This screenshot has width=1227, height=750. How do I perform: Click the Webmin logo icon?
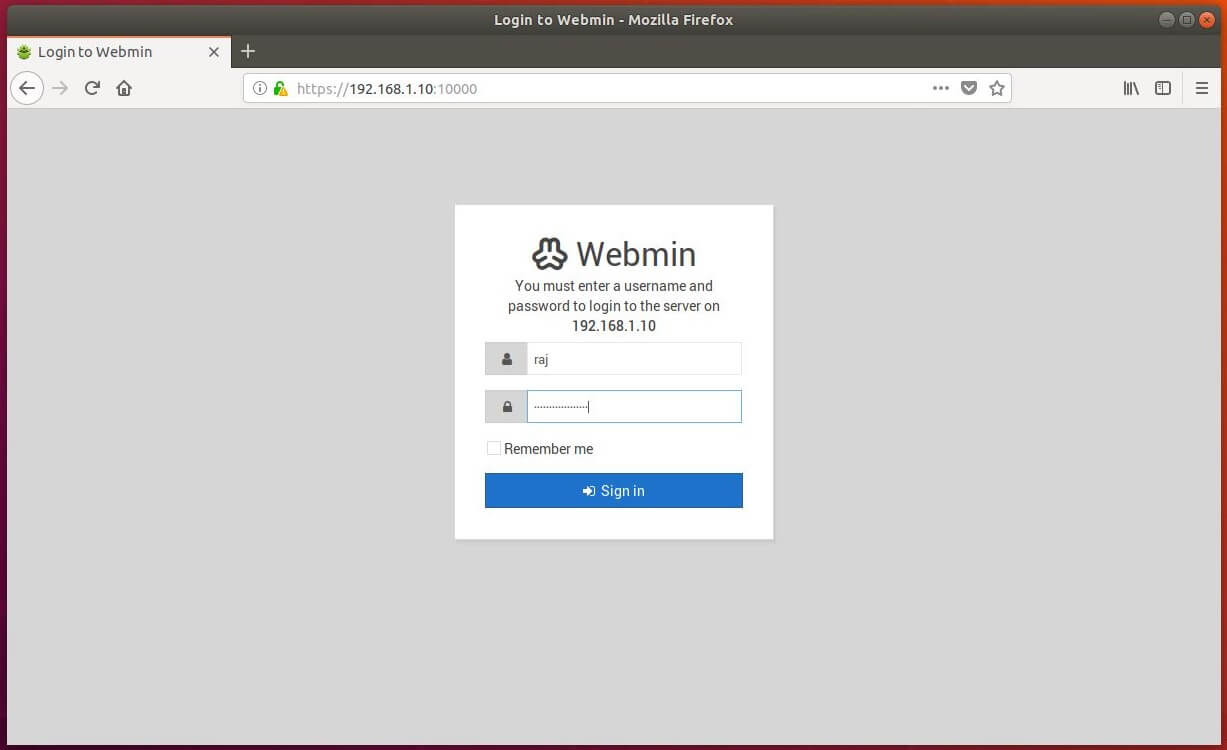point(549,254)
